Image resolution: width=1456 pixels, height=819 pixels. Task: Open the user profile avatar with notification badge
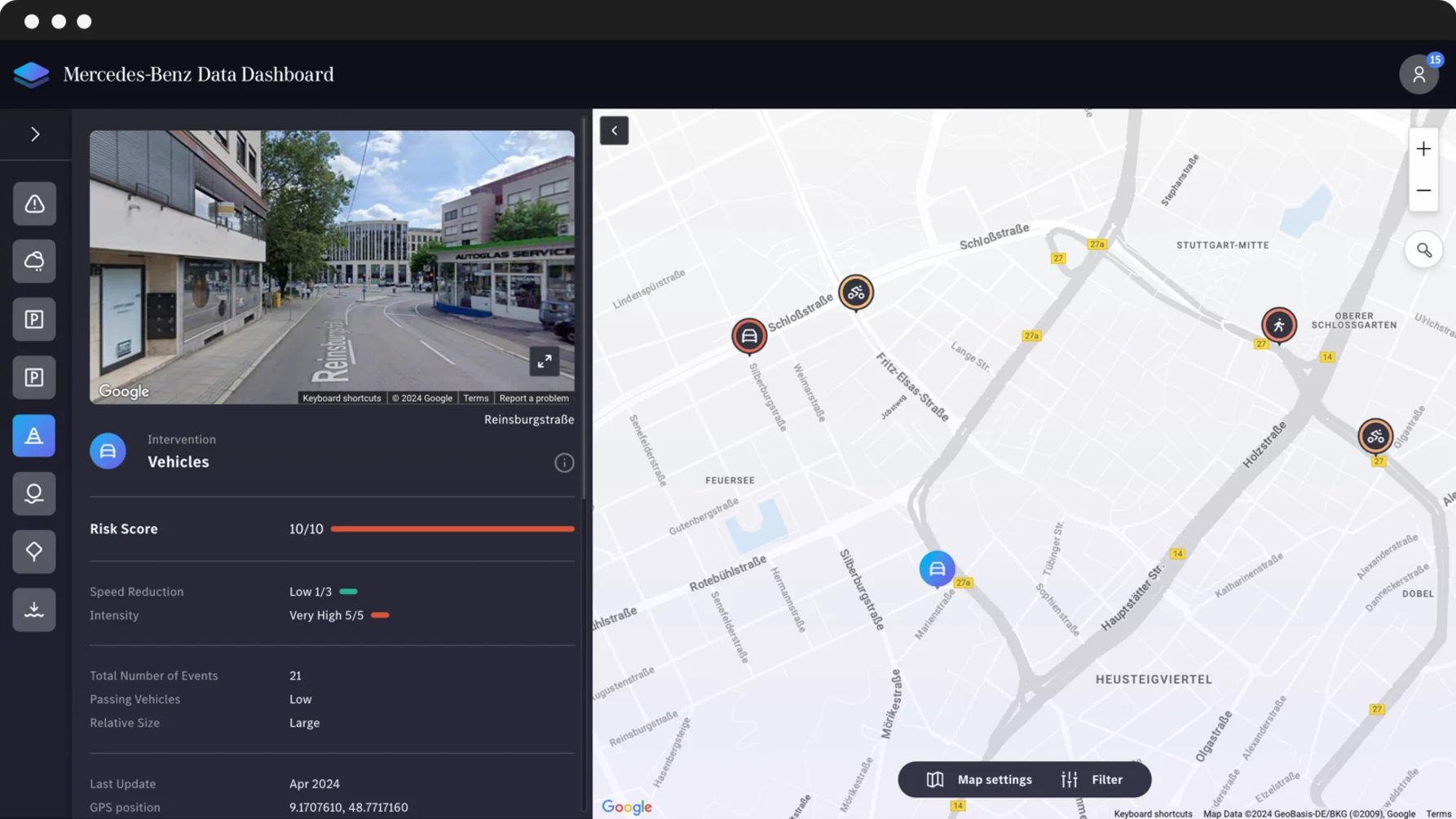[1419, 74]
